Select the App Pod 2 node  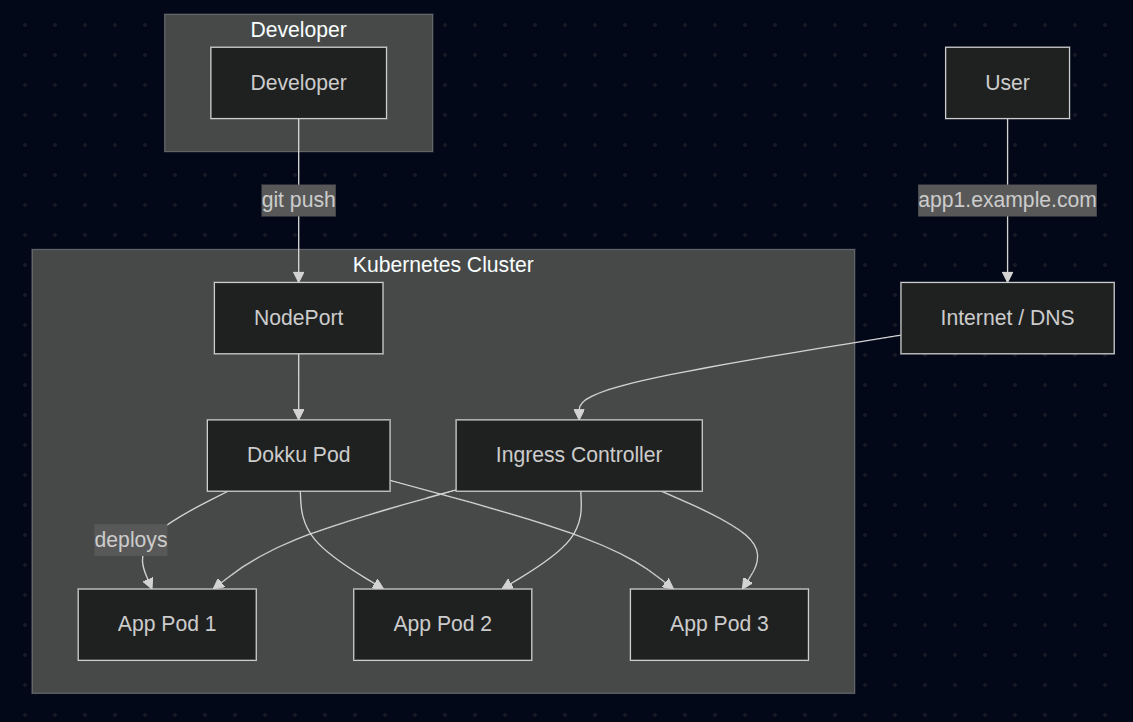tap(442, 624)
